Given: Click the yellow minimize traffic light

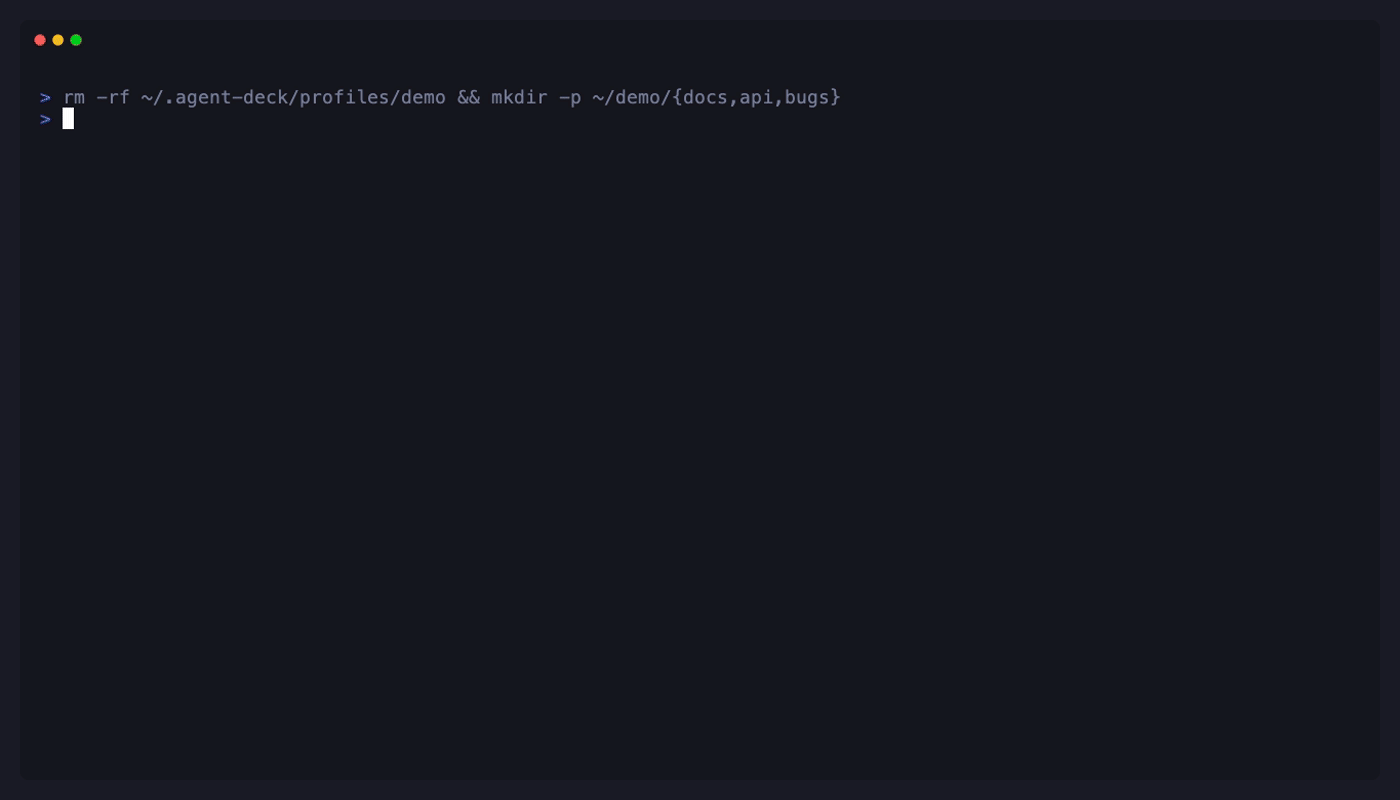Looking at the screenshot, I should tap(57, 40).
